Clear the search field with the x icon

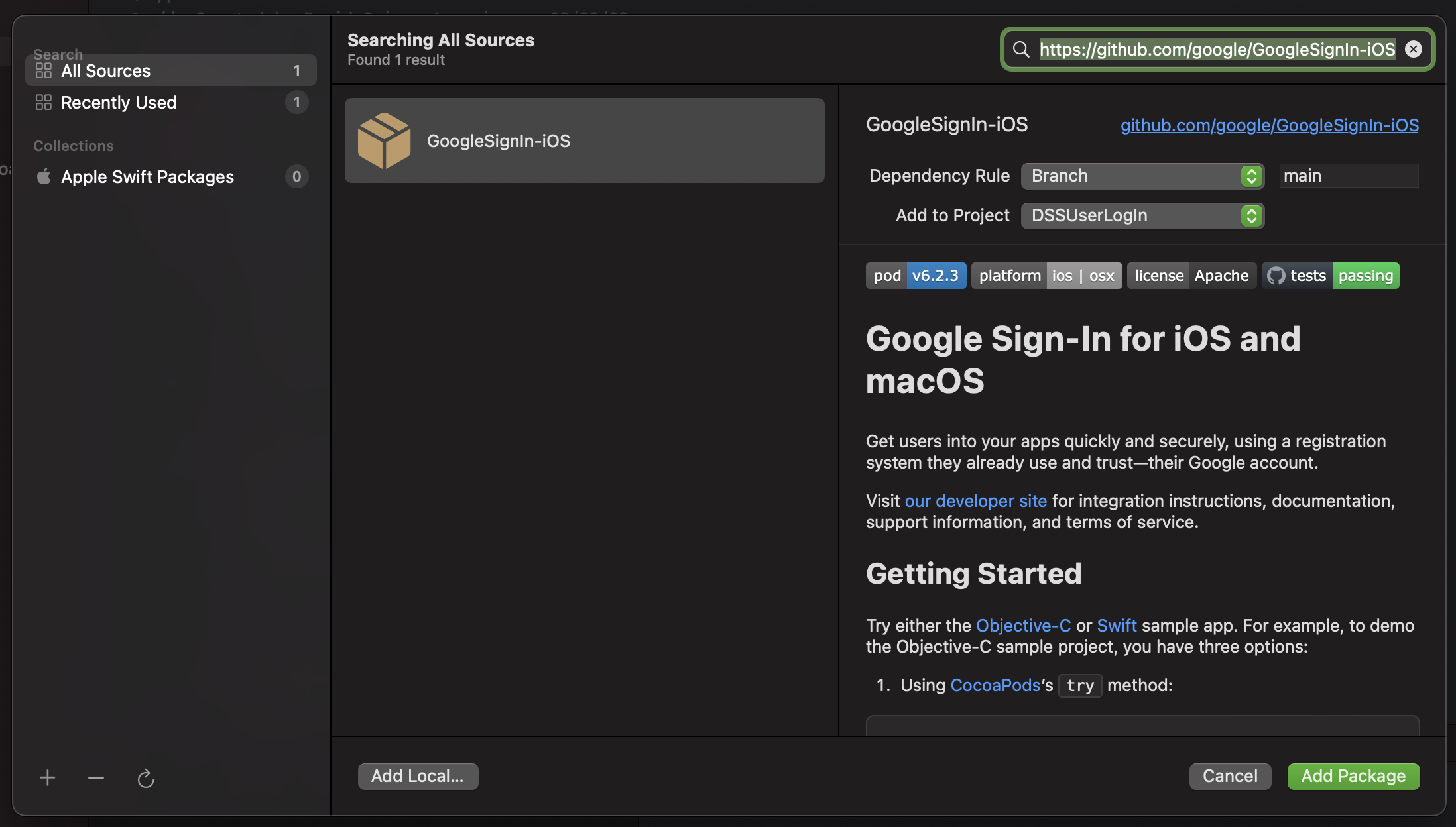coord(1413,49)
